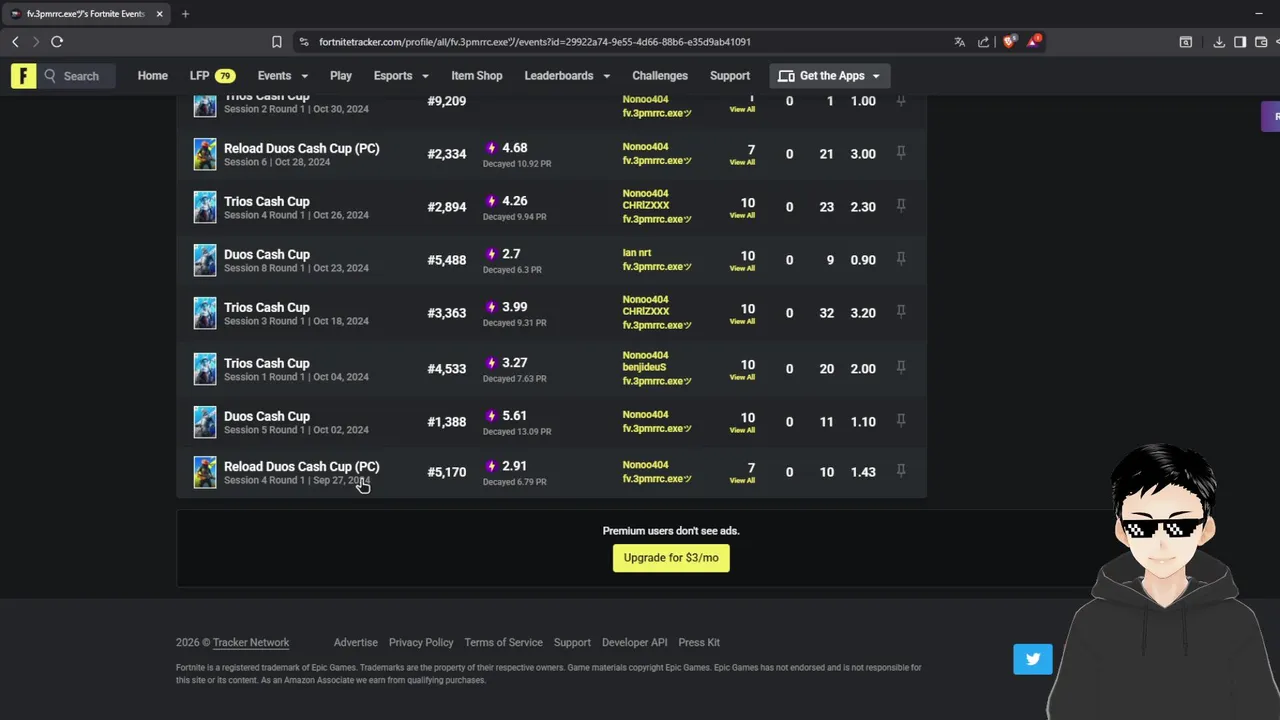The width and height of the screenshot is (1280, 720).
Task: Open the Challenges nav item
Action: click(659, 76)
